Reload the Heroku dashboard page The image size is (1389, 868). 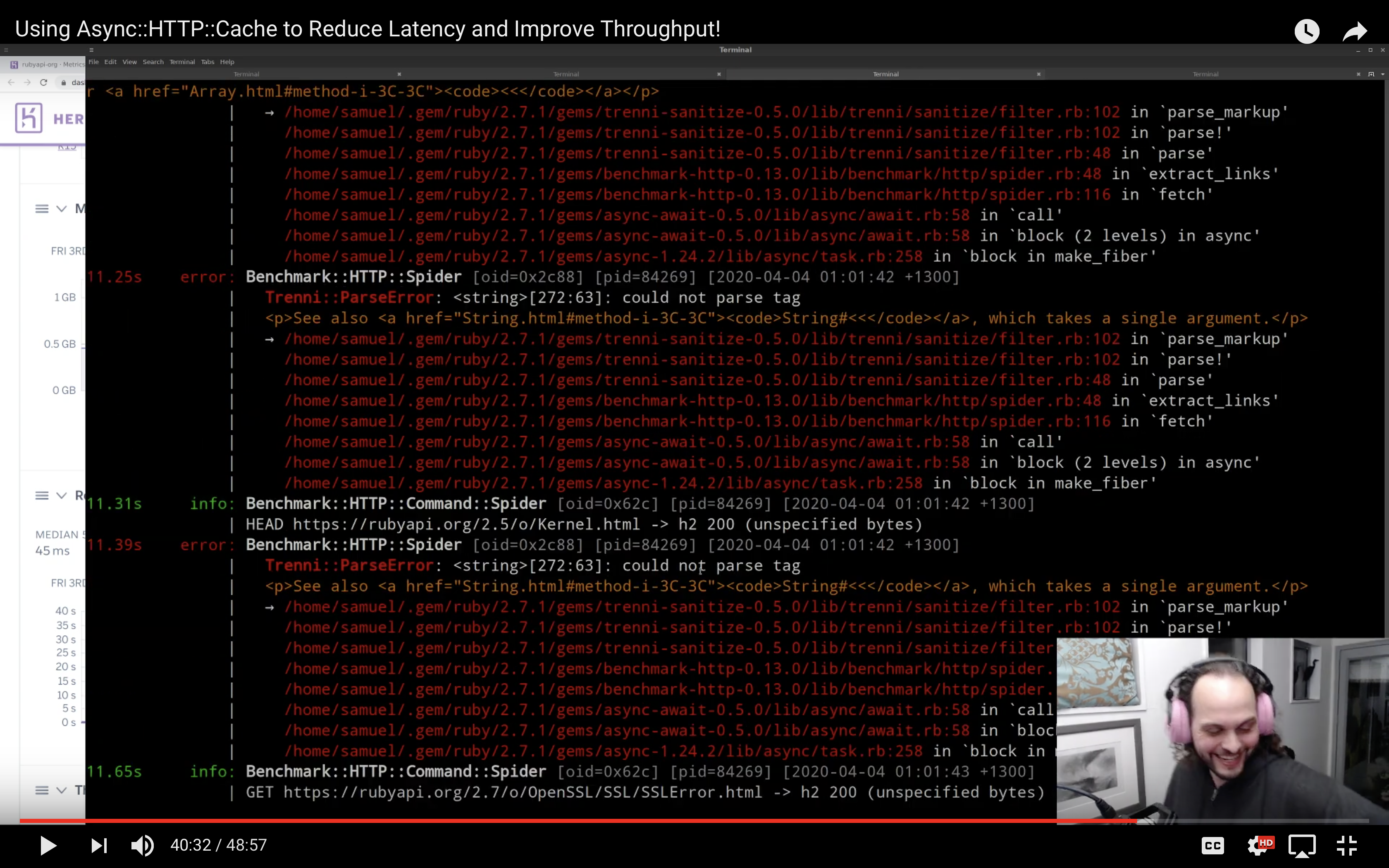(44, 82)
